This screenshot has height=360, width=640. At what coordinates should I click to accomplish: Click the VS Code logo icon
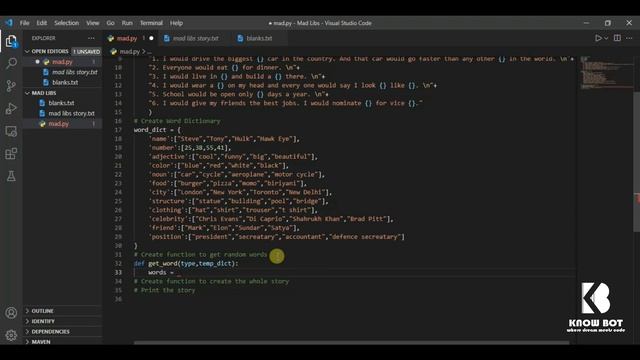pos(9,23)
